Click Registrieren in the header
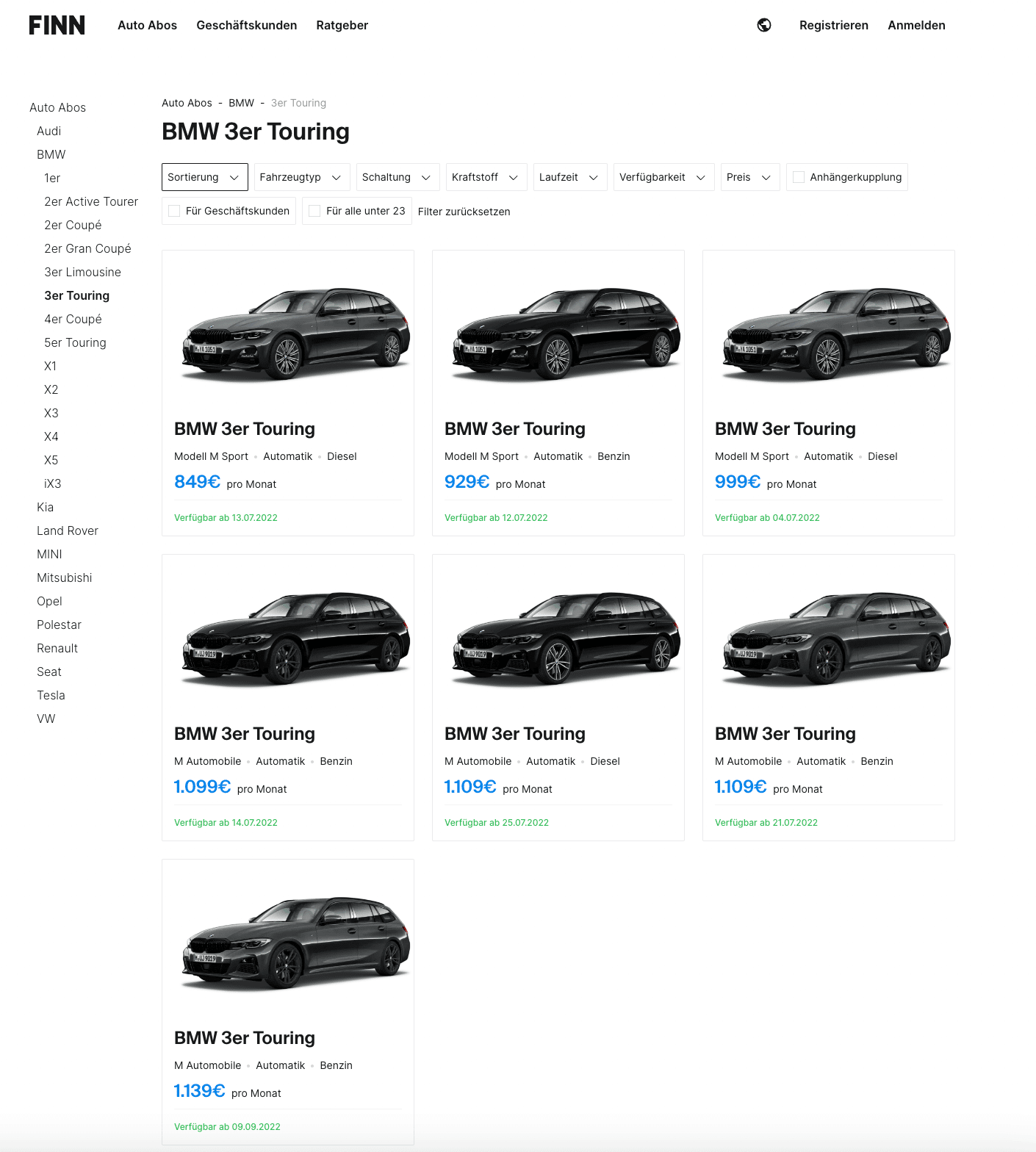The height and width of the screenshot is (1152, 1036). click(834, 25)
